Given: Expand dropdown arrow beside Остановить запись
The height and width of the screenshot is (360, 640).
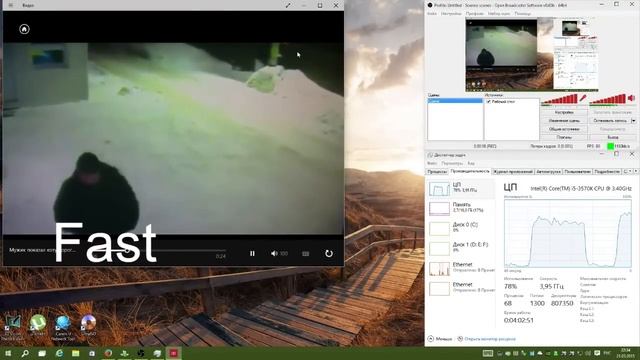Looking at the screenshot, I should [x=633, y=121].
